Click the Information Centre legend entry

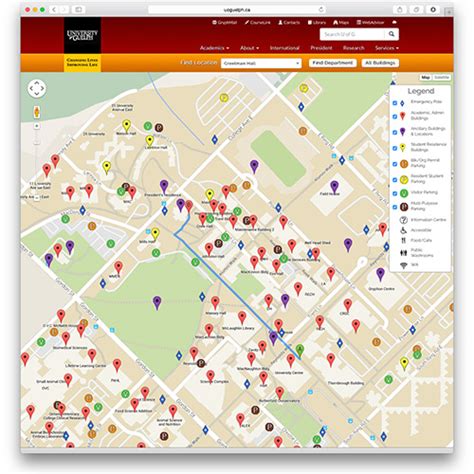(423, 220)
